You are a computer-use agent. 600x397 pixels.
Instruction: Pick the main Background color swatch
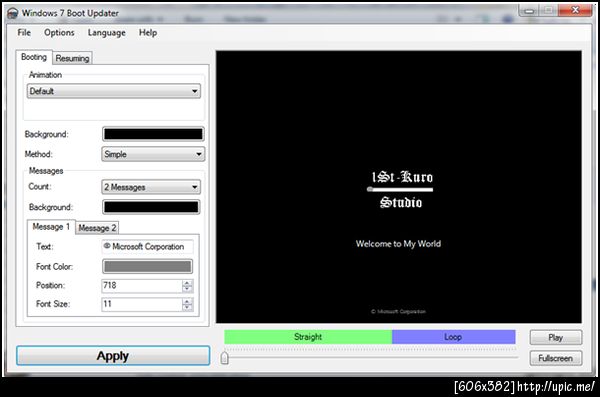click(x=153, y=134)
